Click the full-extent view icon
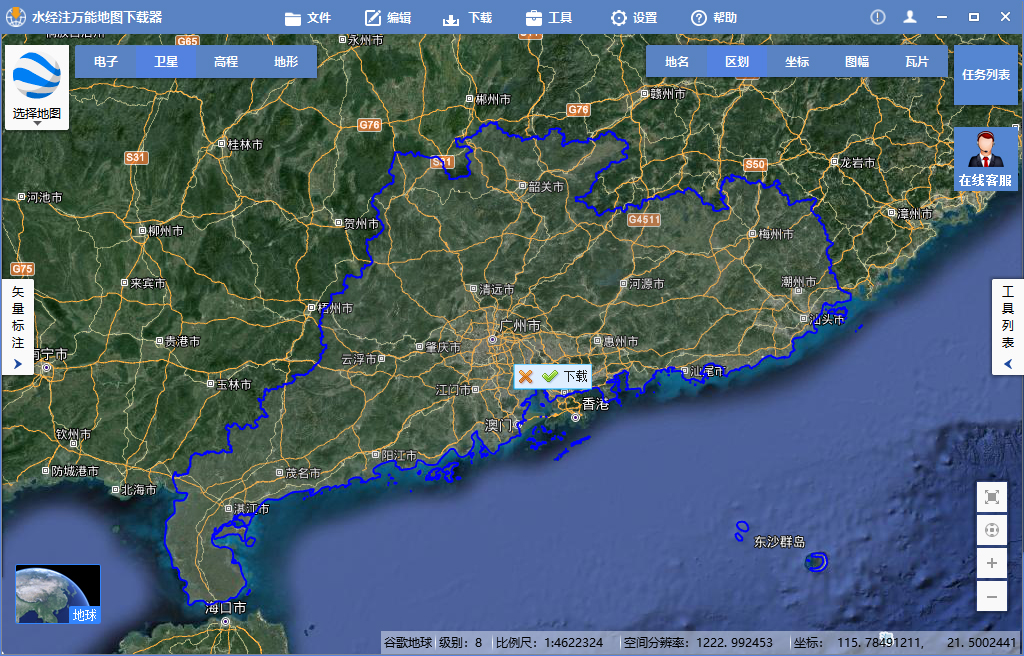1024x656 pixels. [991, 497]
